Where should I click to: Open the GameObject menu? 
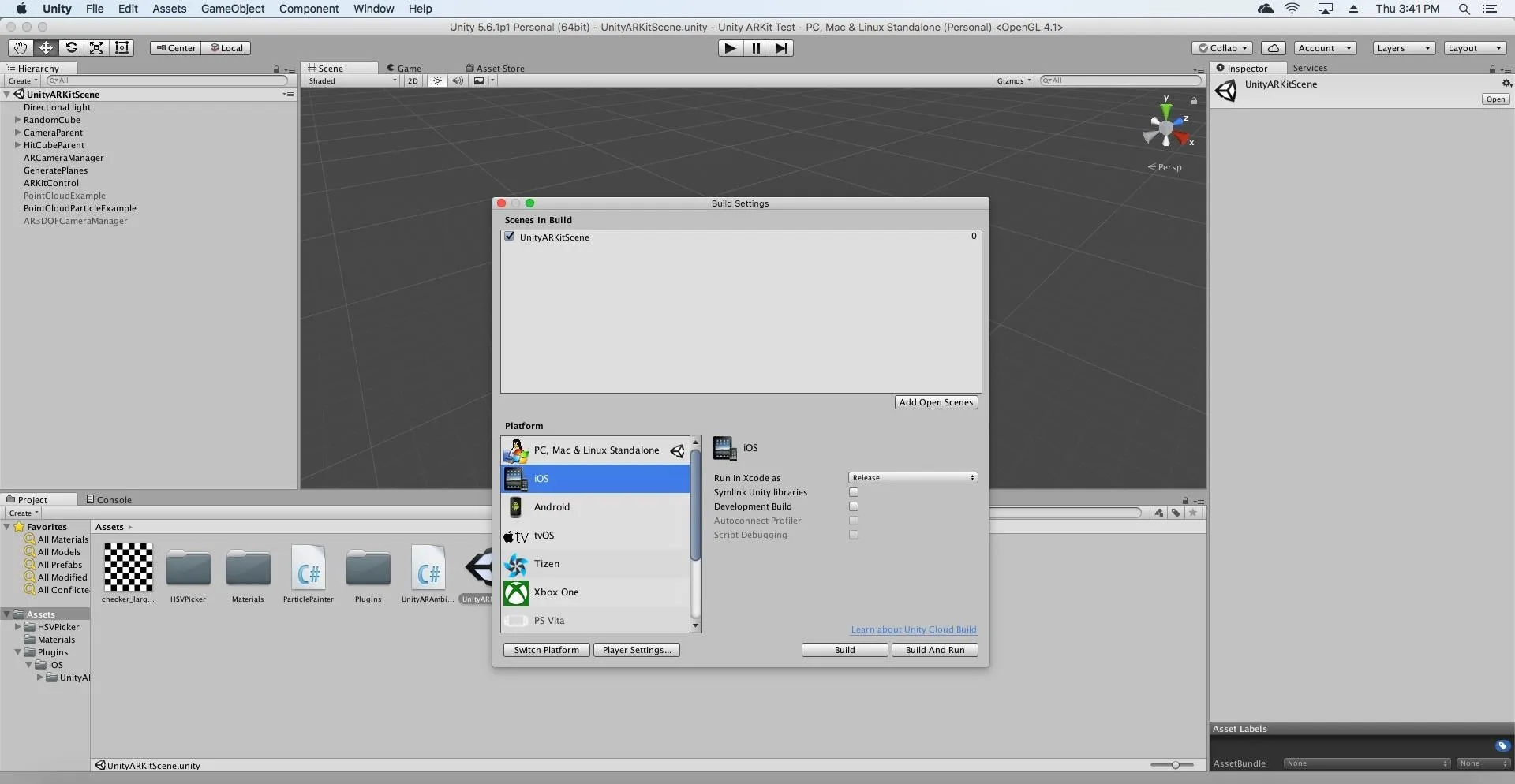coord(233,9)
